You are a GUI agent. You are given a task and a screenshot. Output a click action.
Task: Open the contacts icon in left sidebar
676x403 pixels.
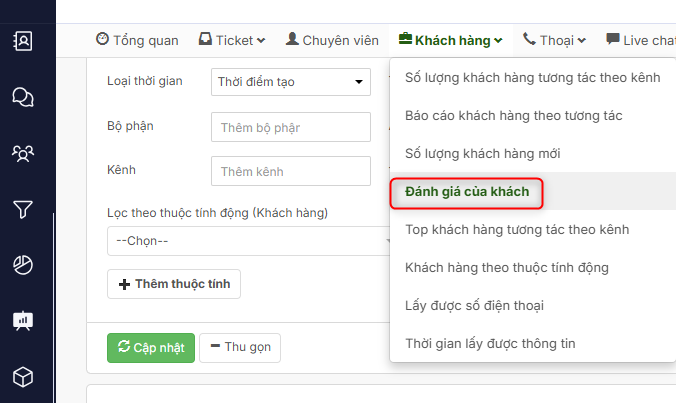22,41
